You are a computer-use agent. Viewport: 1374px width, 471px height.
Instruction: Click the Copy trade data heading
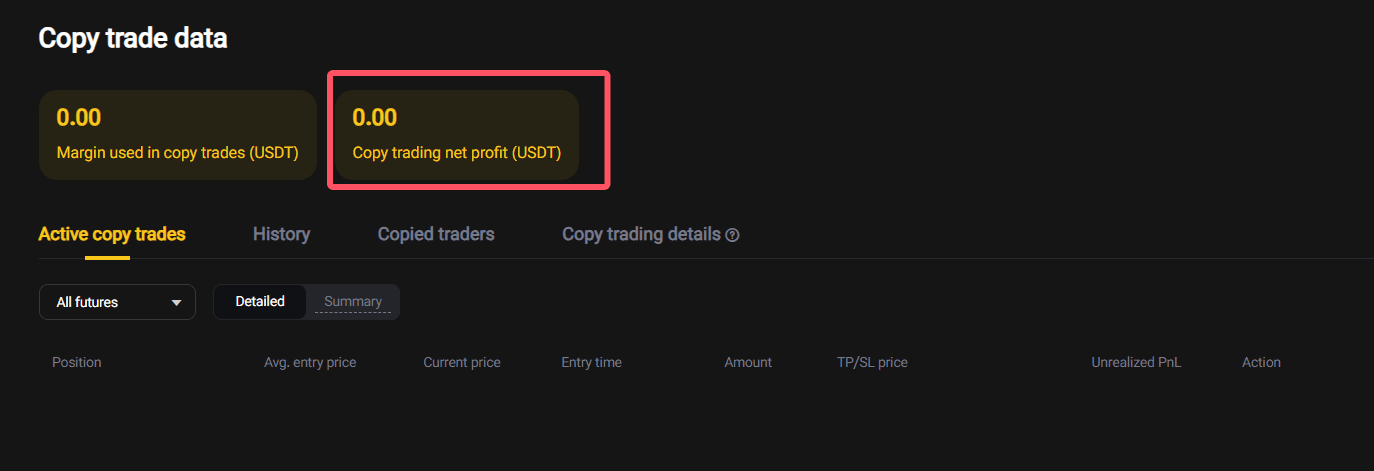[133, 38]
